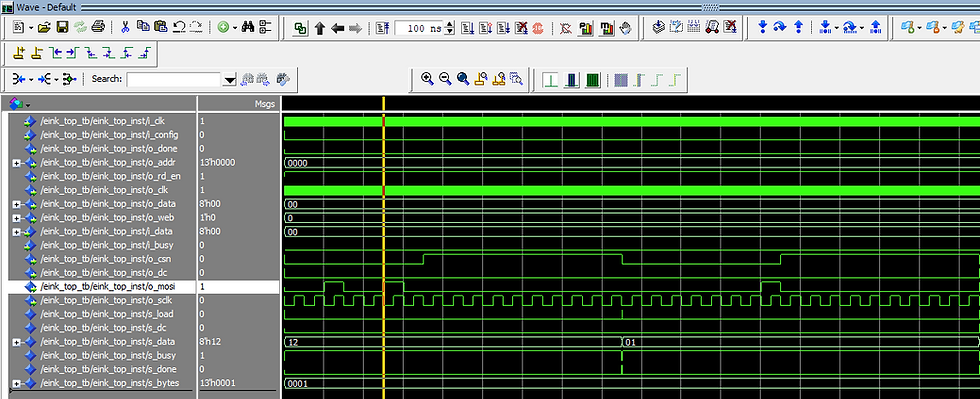
Task: Expand the o_addr signal bus
Action: pos(16,163)
